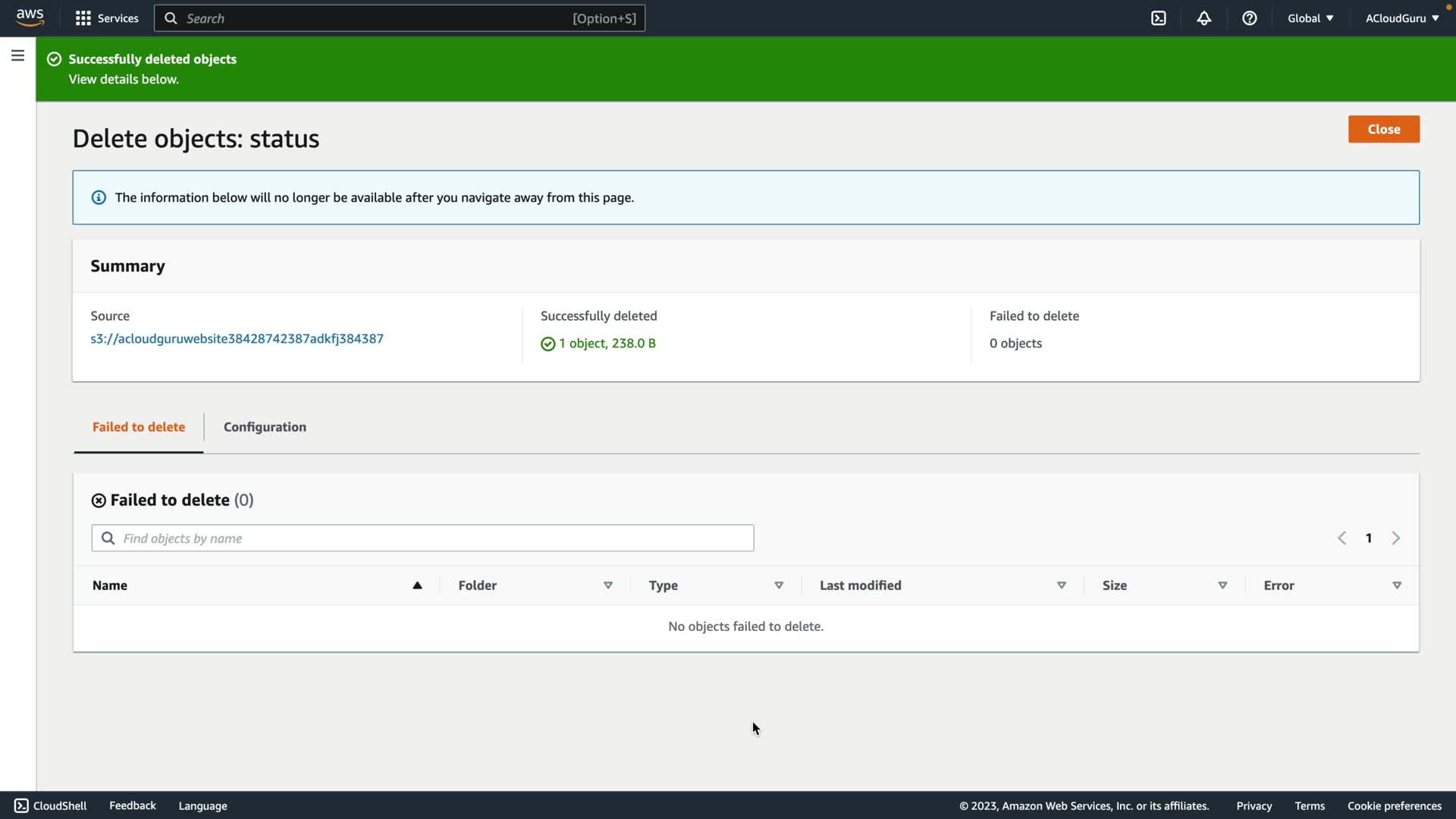Open the help question mark icon
Viewport: 1456px width, 819px height.
[x=1249, y=18]
